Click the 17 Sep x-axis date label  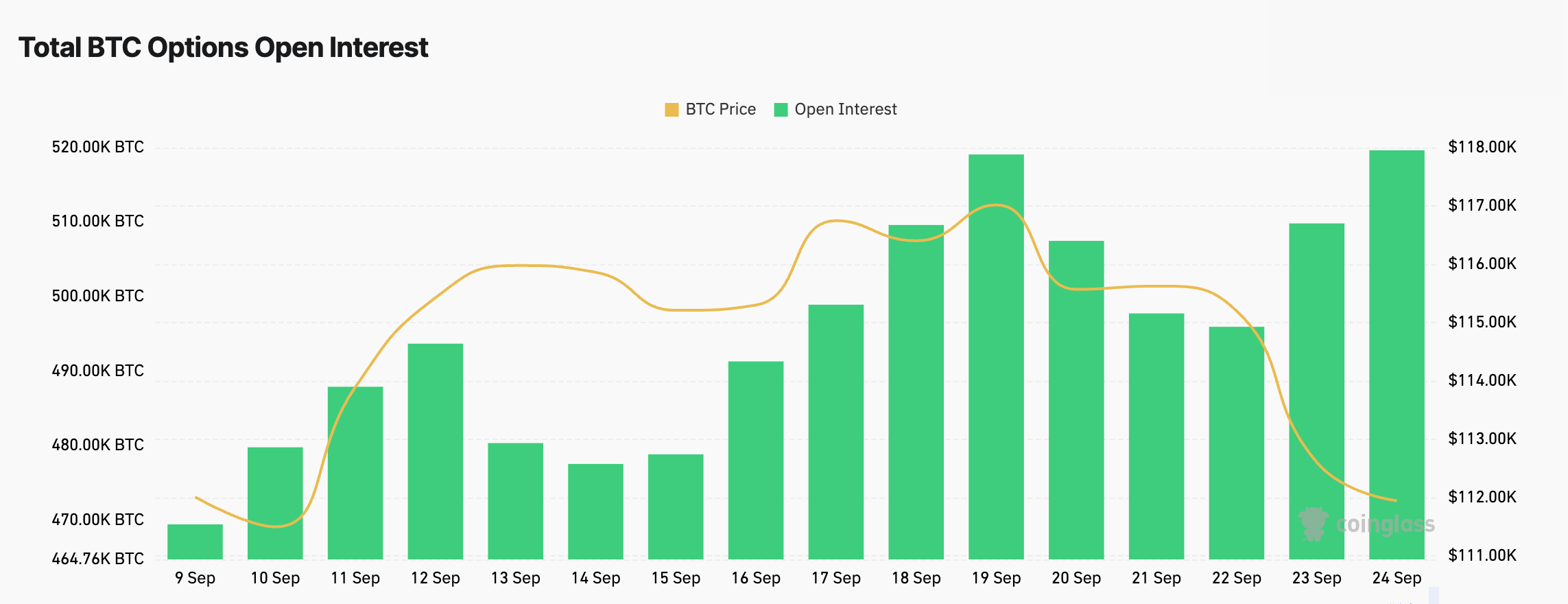(x=835, y=578)
